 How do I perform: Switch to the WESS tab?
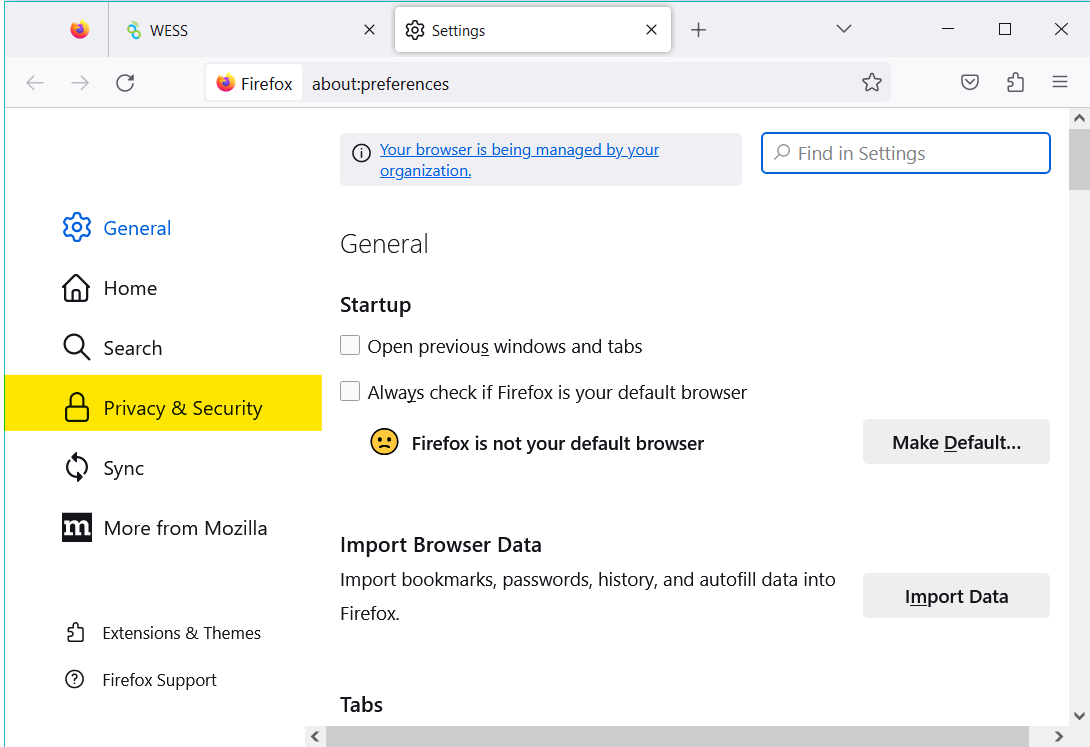point(251,30)
